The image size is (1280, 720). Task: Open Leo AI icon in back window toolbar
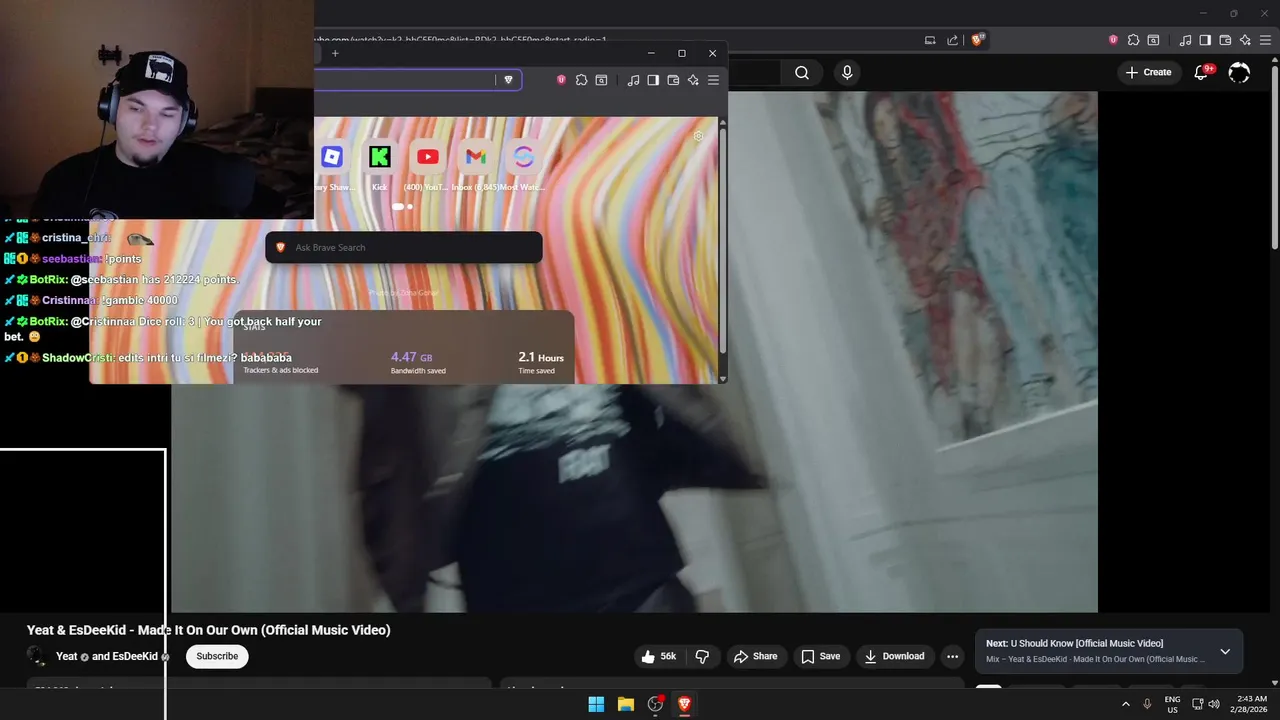pyautogui.click(x=1245, y=40)
